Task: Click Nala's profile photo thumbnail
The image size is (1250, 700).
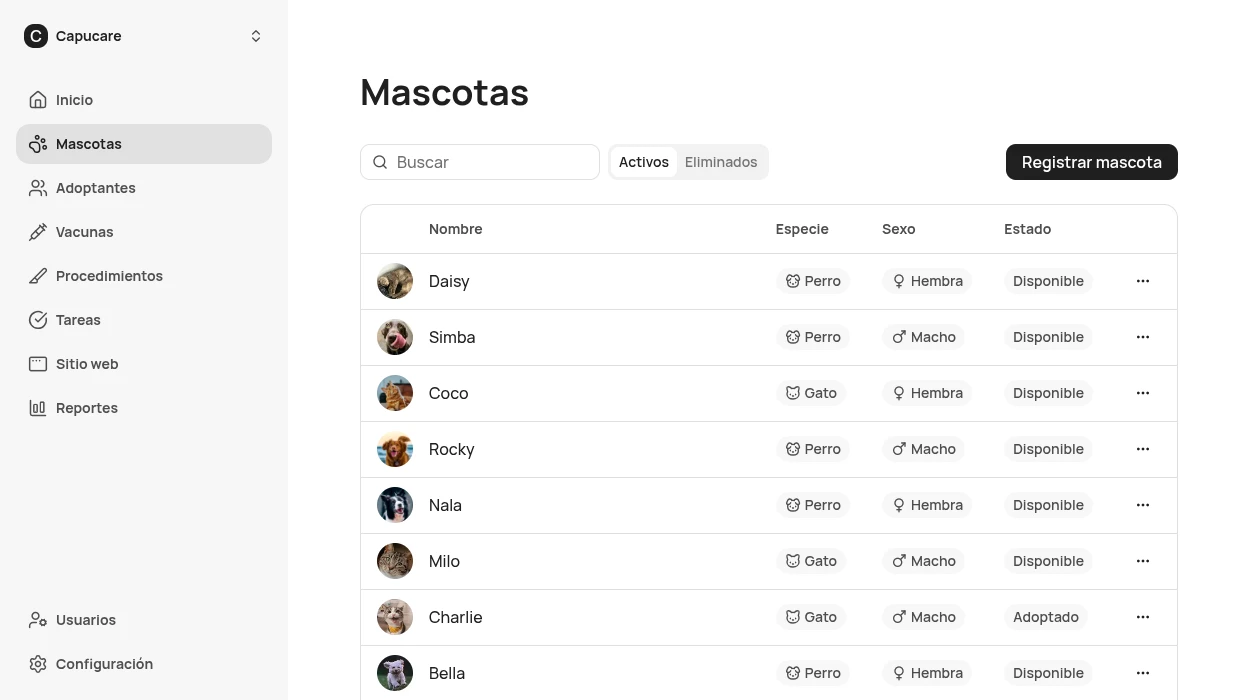Action: pyautogui.click(x=395, y=505)
